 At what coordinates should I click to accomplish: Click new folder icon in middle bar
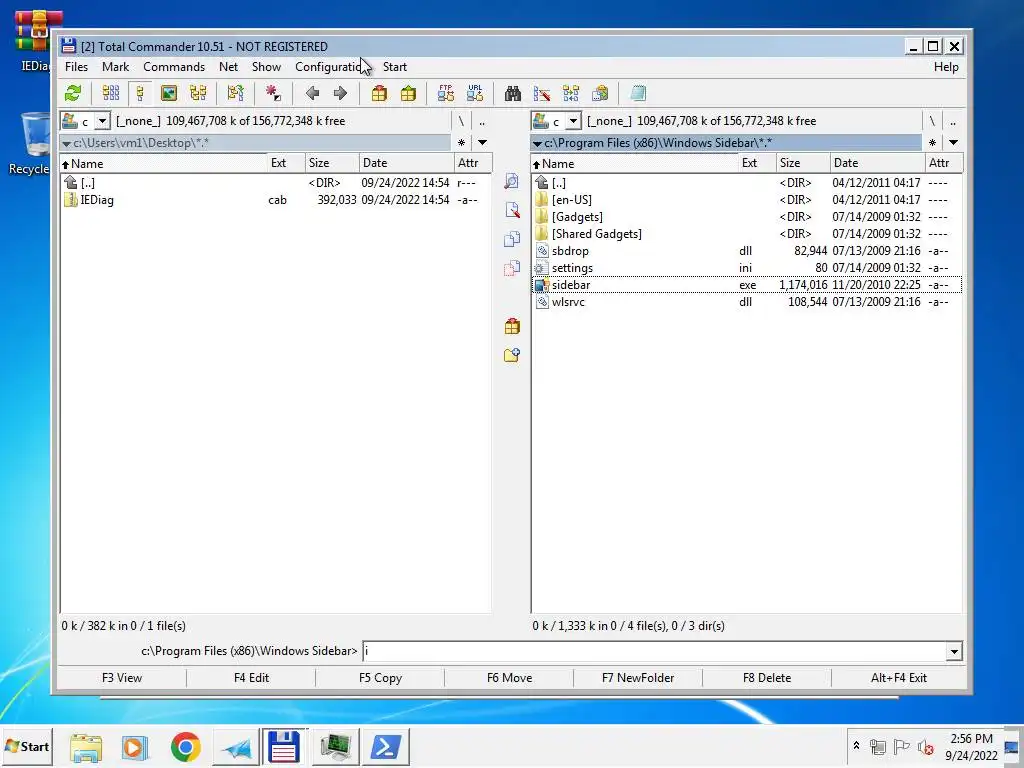pyautogui.click(x=512, y=355)
